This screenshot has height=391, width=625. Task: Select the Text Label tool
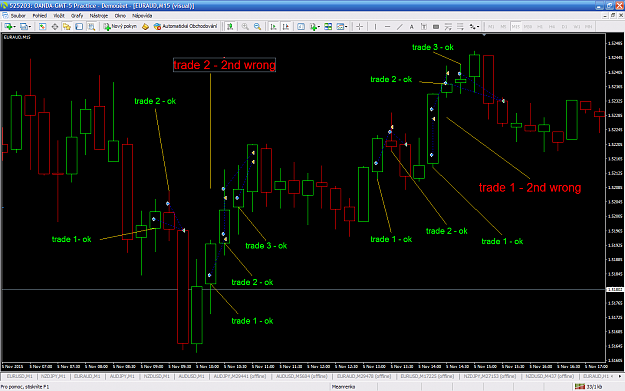424,27
